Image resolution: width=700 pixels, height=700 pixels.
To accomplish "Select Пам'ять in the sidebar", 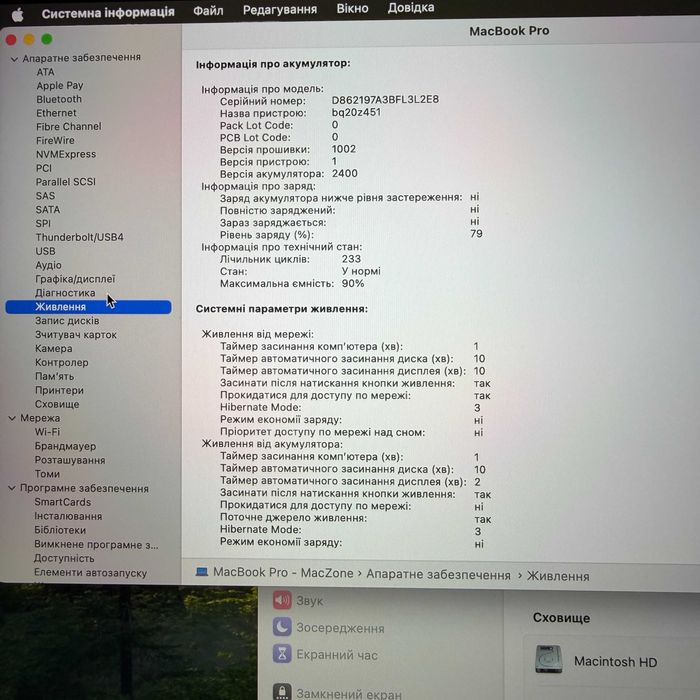I will [54, 376].
